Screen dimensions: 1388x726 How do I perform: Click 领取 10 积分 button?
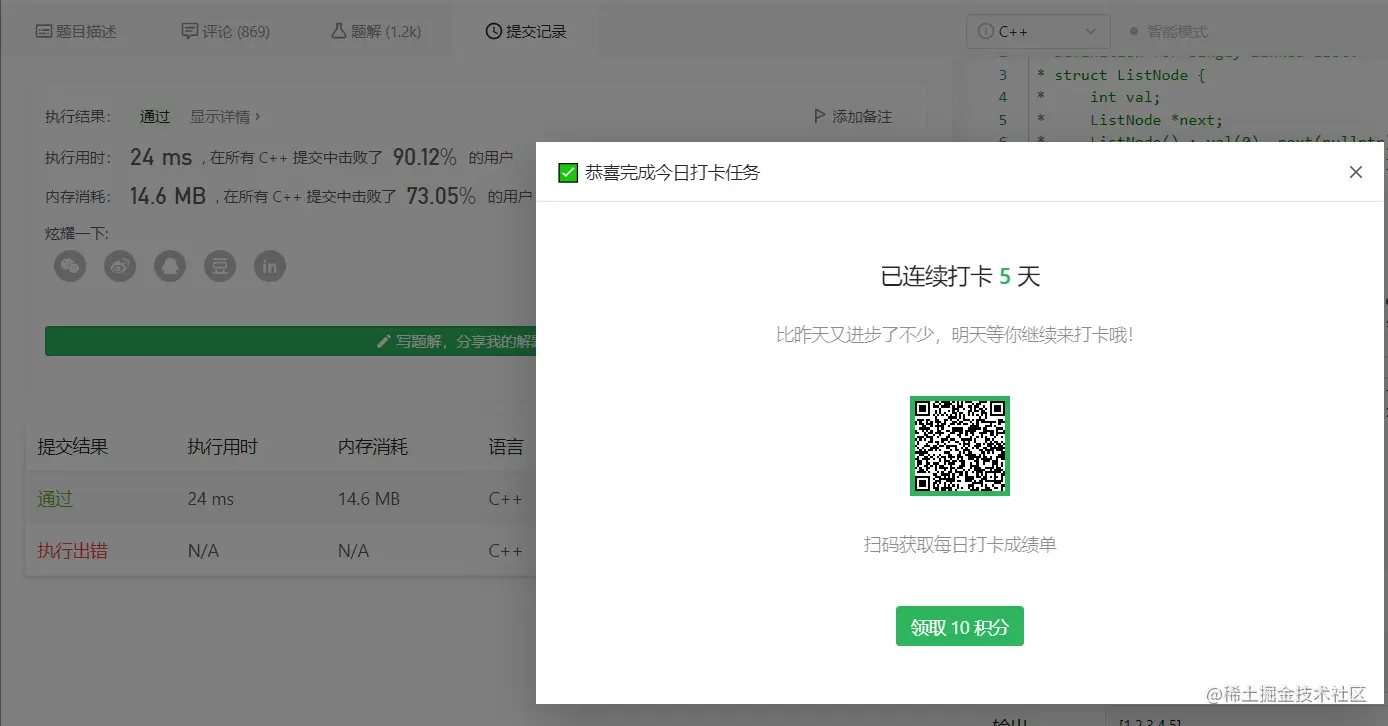point(960,626)
